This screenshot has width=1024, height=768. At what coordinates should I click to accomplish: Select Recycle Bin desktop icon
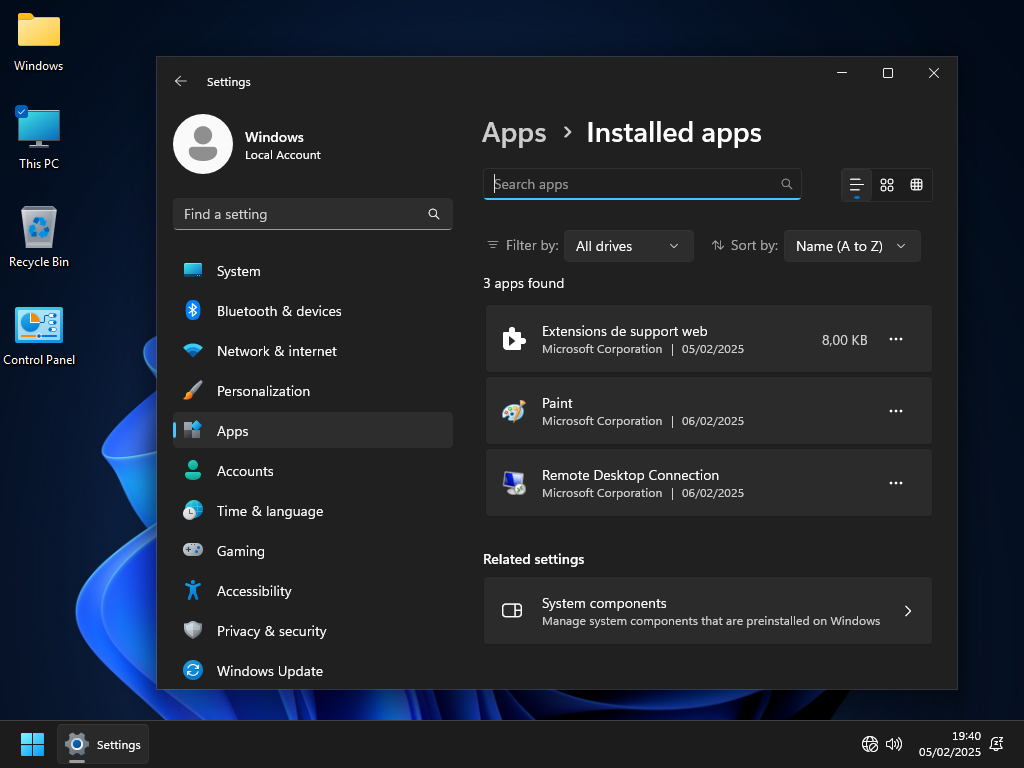pyautogui.click(x=39, y=236)
